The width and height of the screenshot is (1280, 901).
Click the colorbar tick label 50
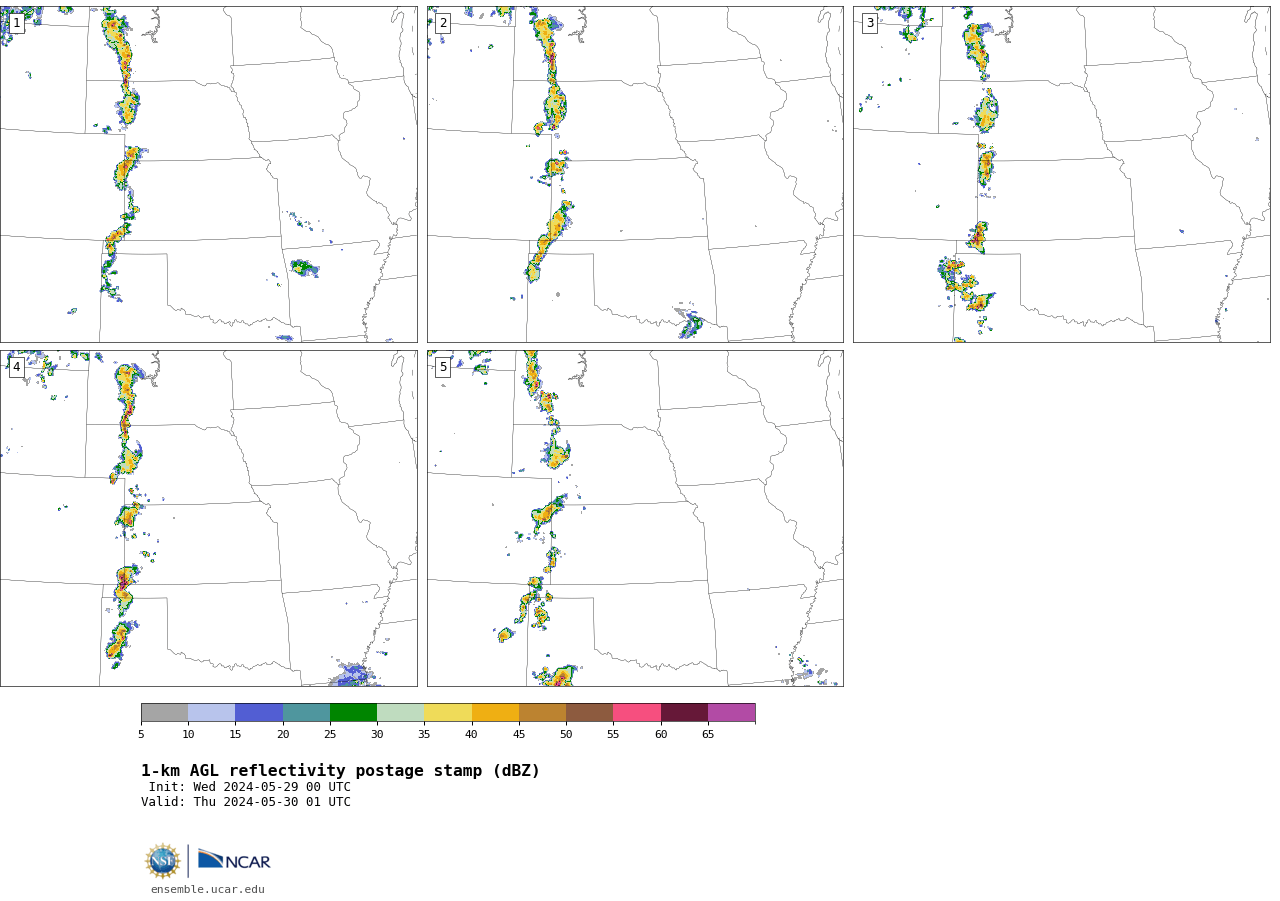pos(566,734)
